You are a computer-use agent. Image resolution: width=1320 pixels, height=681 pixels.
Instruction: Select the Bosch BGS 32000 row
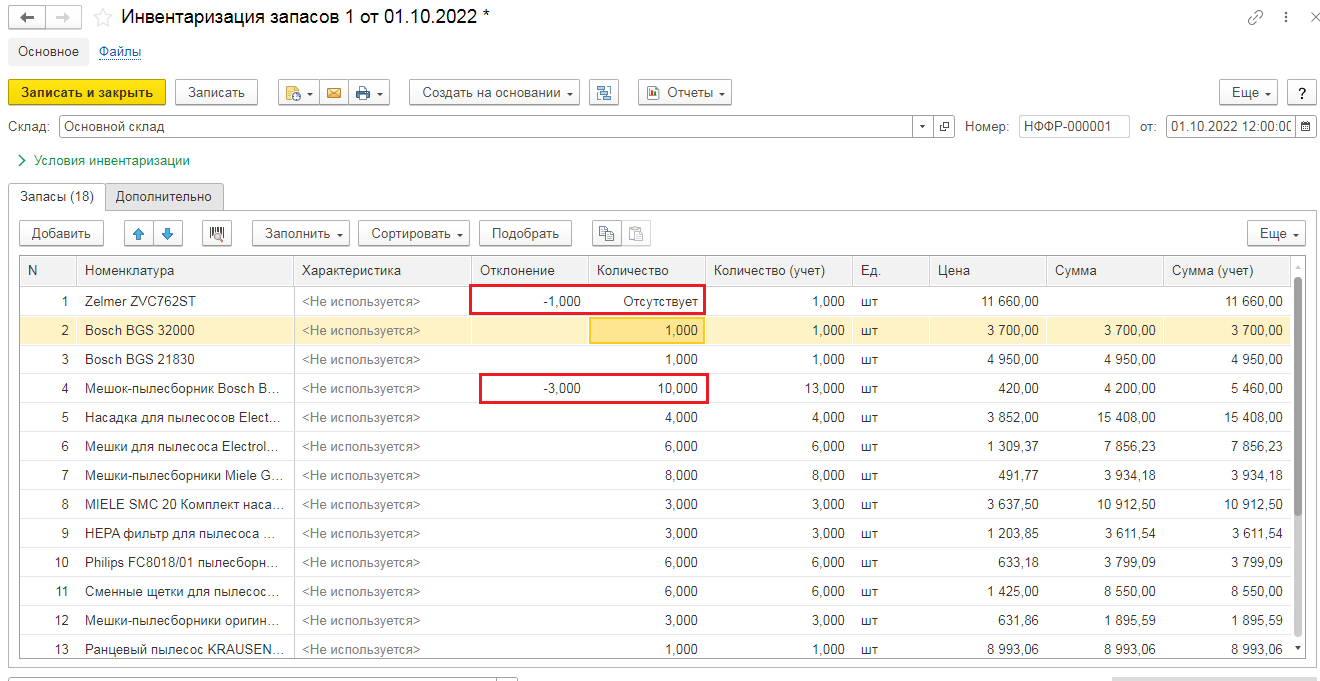pyautogui.click(x=655, y=330)
